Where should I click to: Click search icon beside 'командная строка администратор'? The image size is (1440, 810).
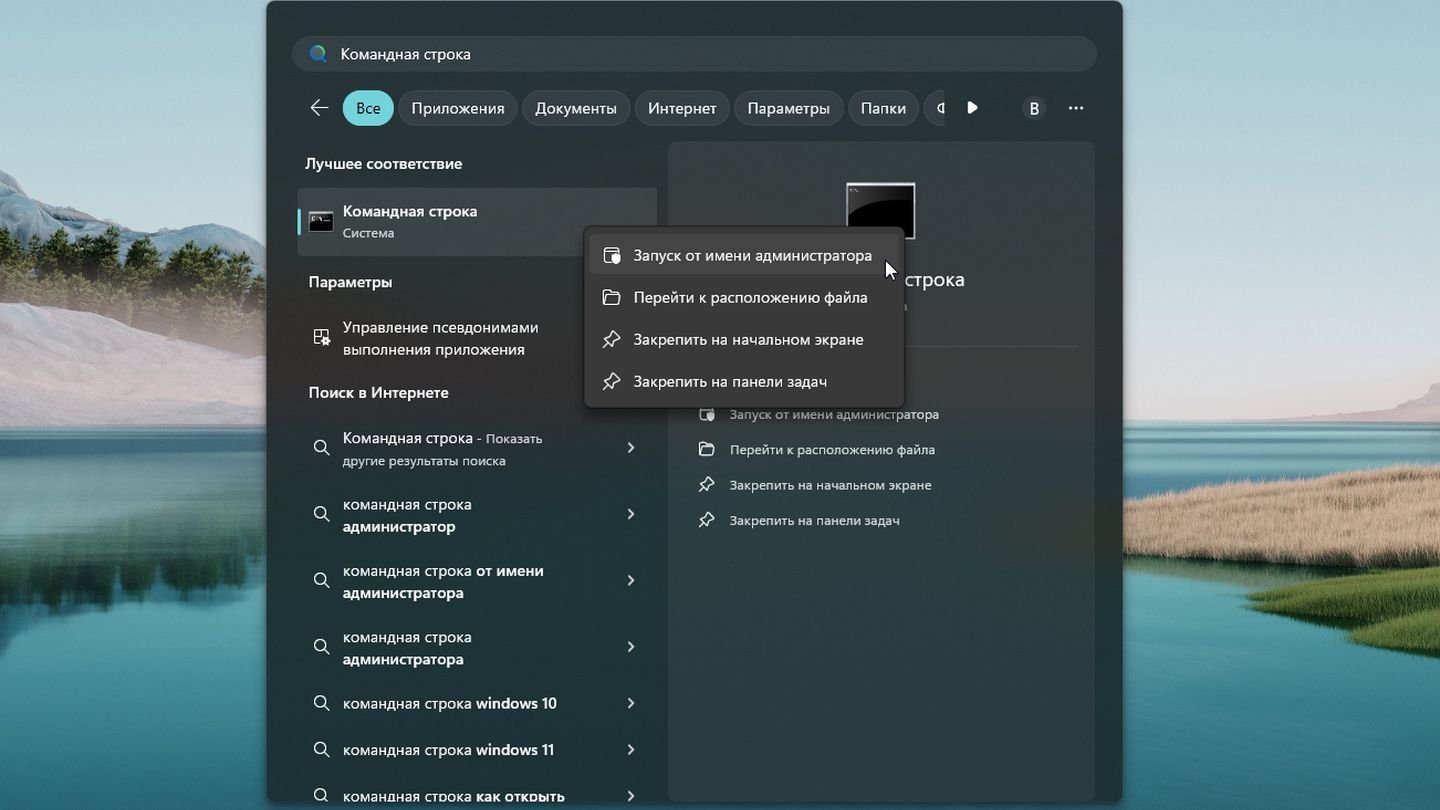click(x=321, y=514)
